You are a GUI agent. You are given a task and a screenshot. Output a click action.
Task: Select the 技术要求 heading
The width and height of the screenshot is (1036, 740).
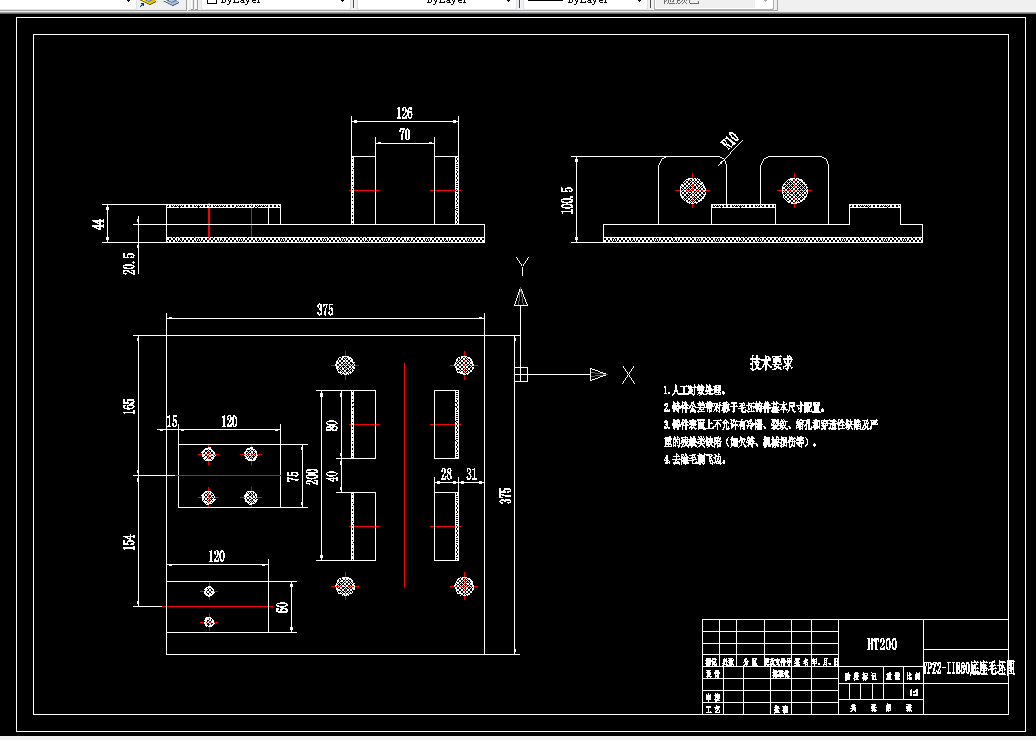pyautogui.click(x=771, y=363)
